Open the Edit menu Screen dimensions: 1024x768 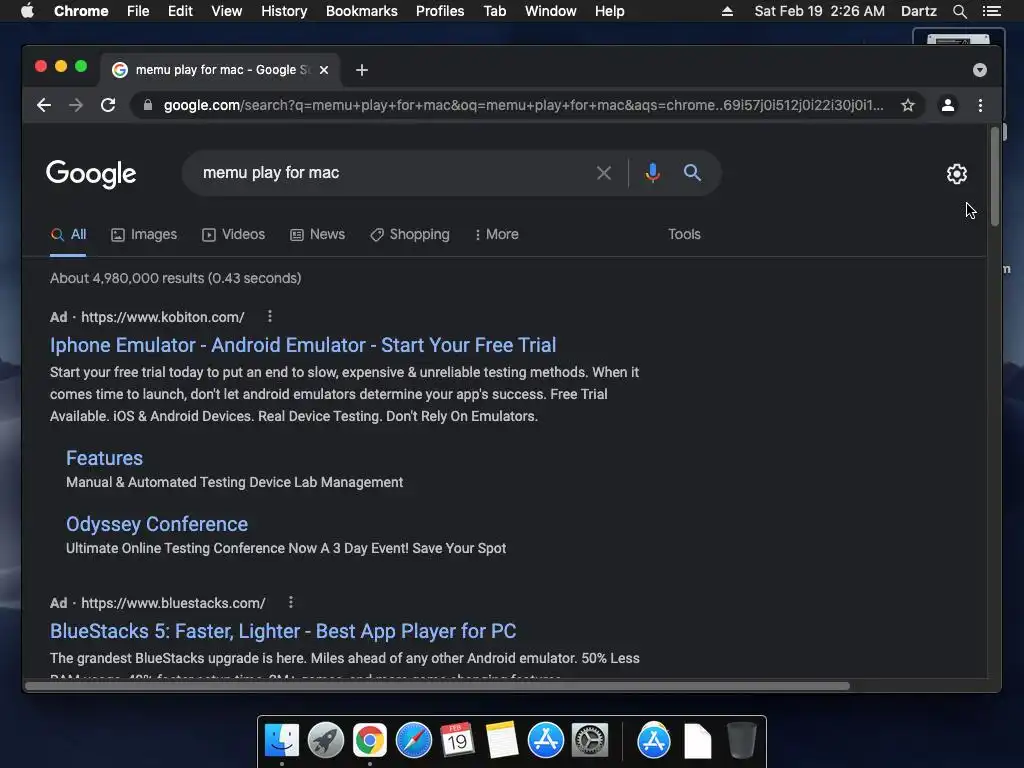(180, 11)
